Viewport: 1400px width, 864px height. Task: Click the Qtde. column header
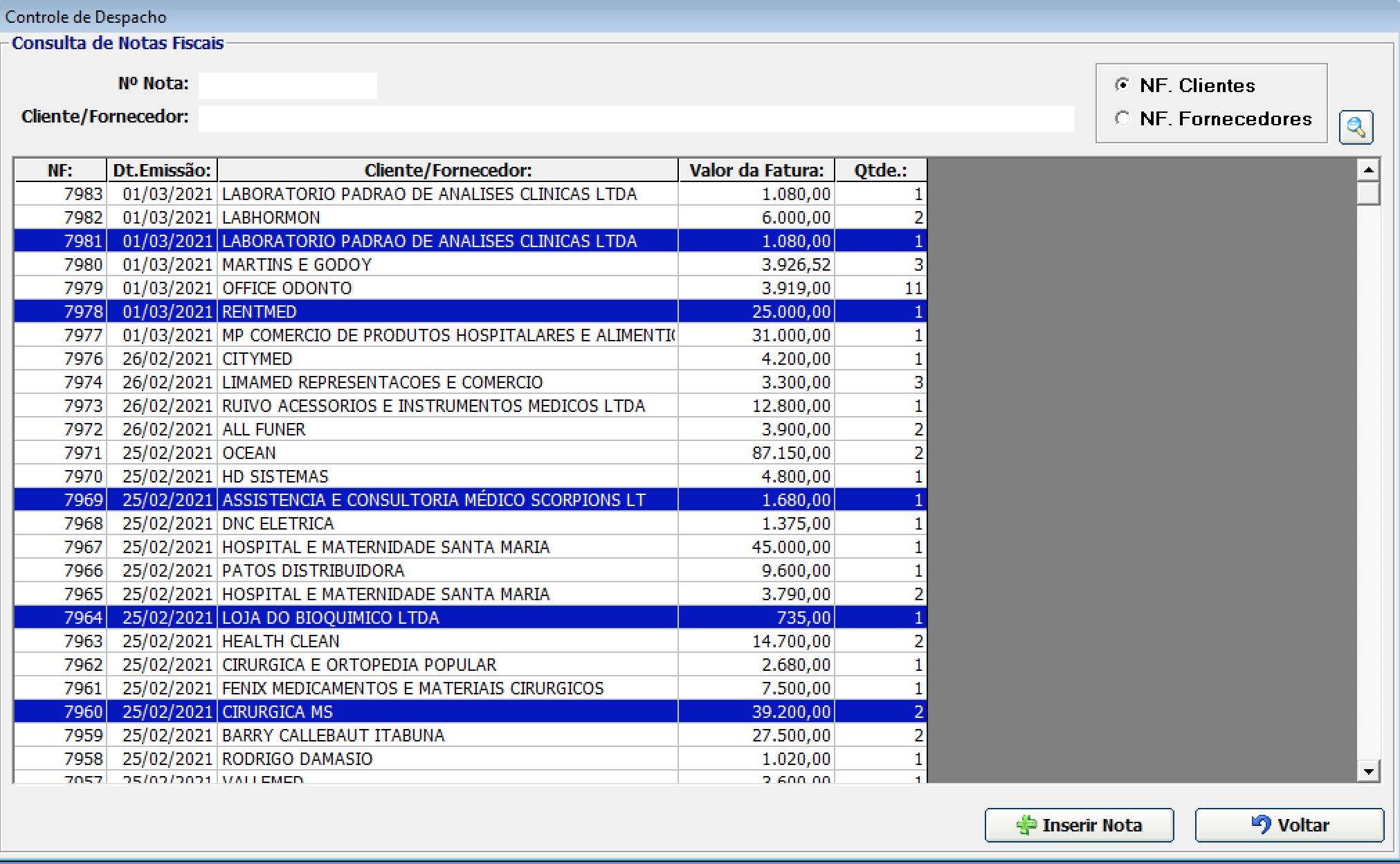[880, 170]
